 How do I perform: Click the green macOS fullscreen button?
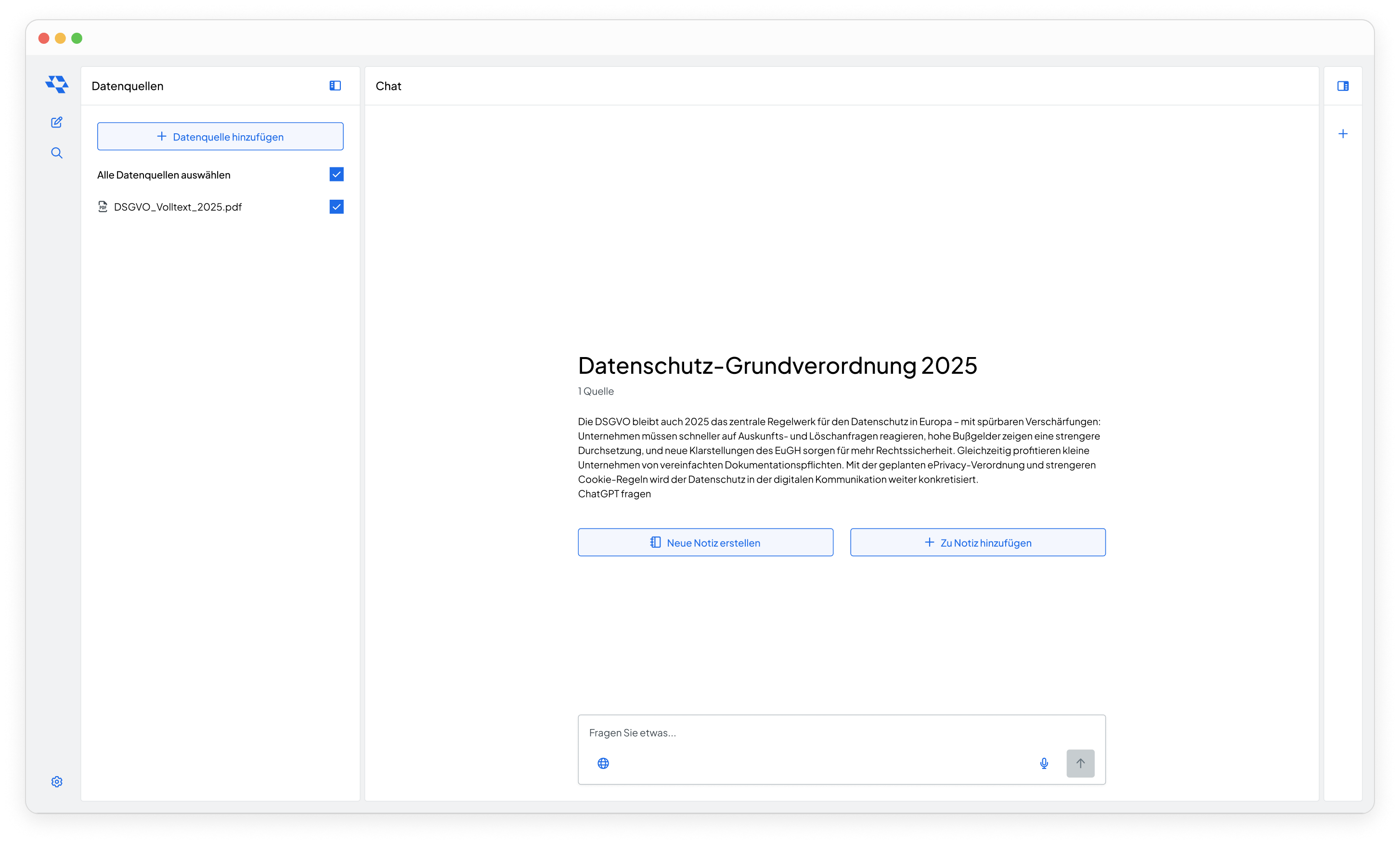coord(77,38)
